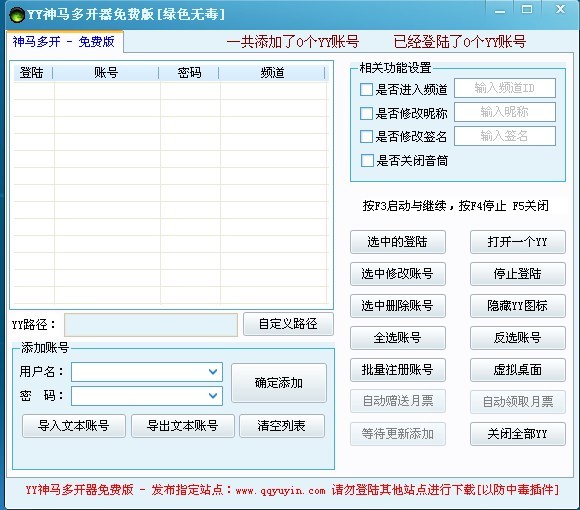Tick the 是否关闭音筒 checkbox
This screenshot has height=510, width=580.
[367, 161]
